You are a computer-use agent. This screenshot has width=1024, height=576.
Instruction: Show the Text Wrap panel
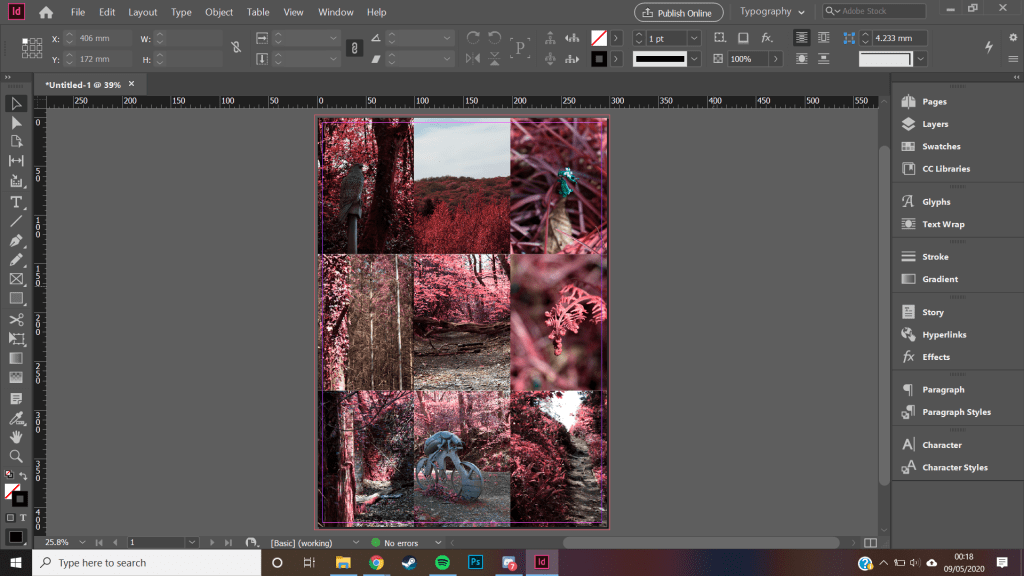(x=942, y=224)
